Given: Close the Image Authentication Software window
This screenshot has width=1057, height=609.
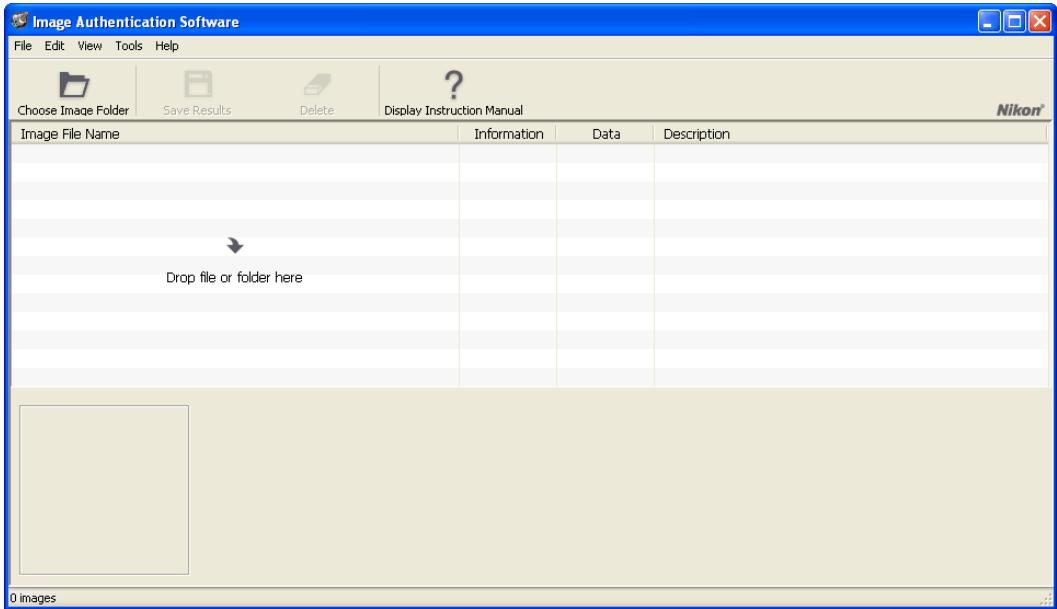Looking at the screenshot, I should click(x=1039, y=22).
